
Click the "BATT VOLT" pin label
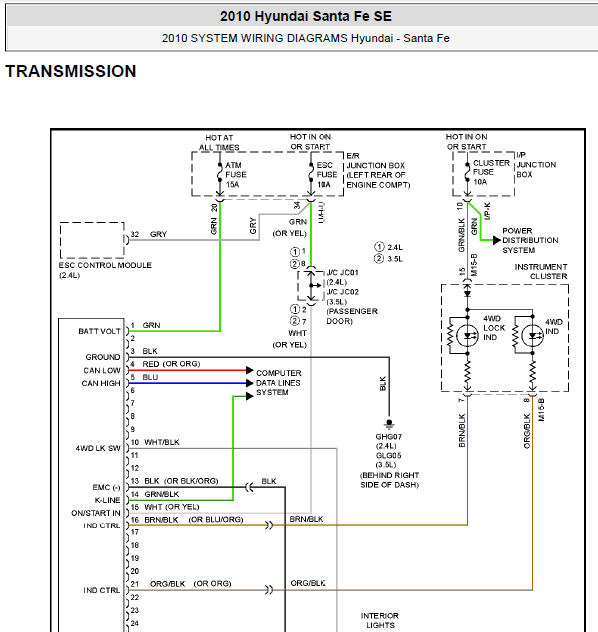[99, 331]
